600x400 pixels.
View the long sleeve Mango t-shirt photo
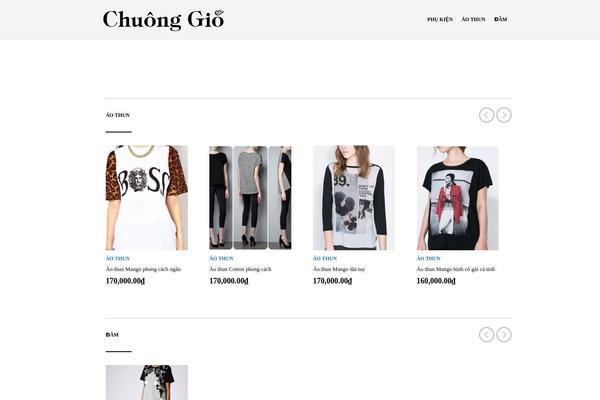pos(354,198)
